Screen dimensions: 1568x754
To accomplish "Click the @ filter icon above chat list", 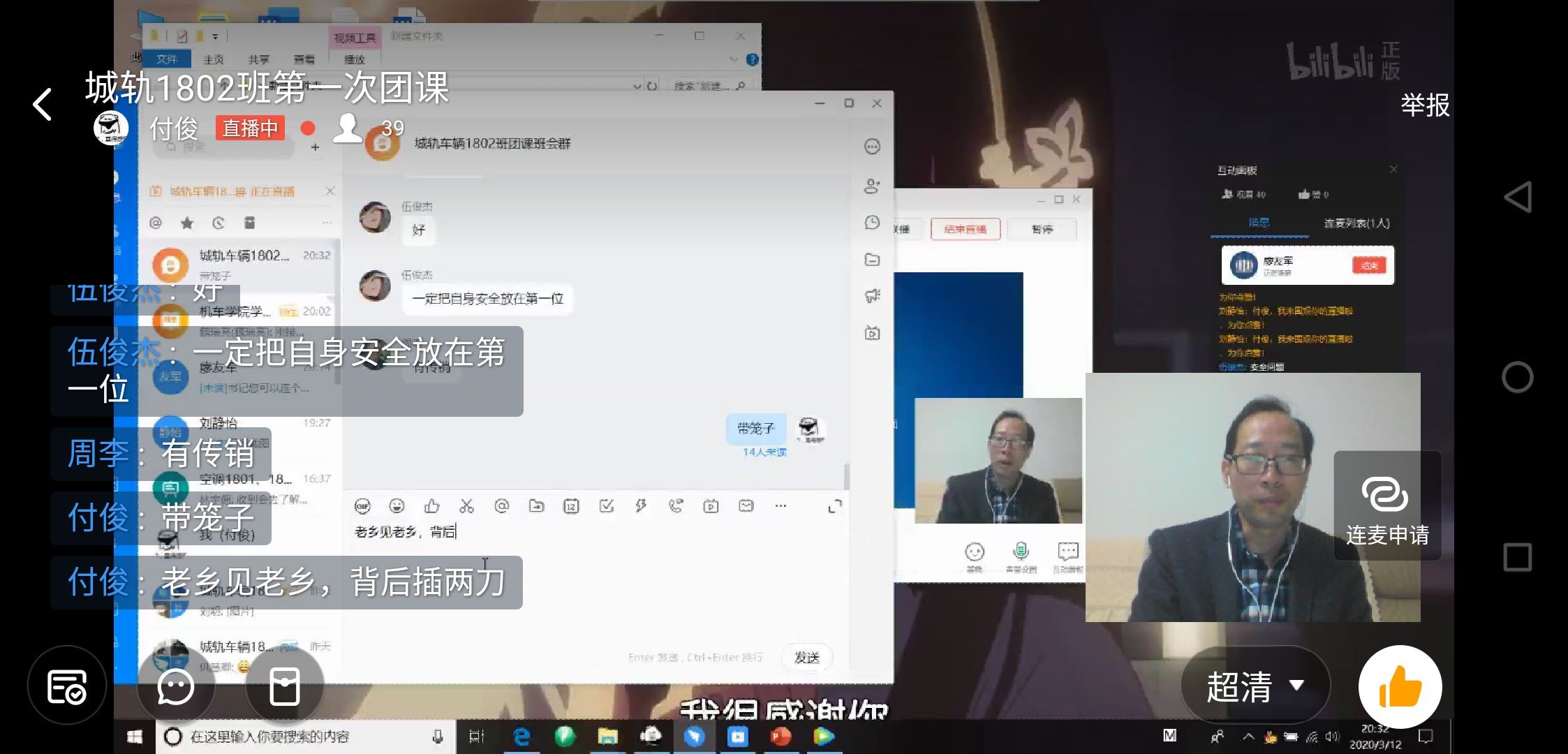I will pos(156,223).
